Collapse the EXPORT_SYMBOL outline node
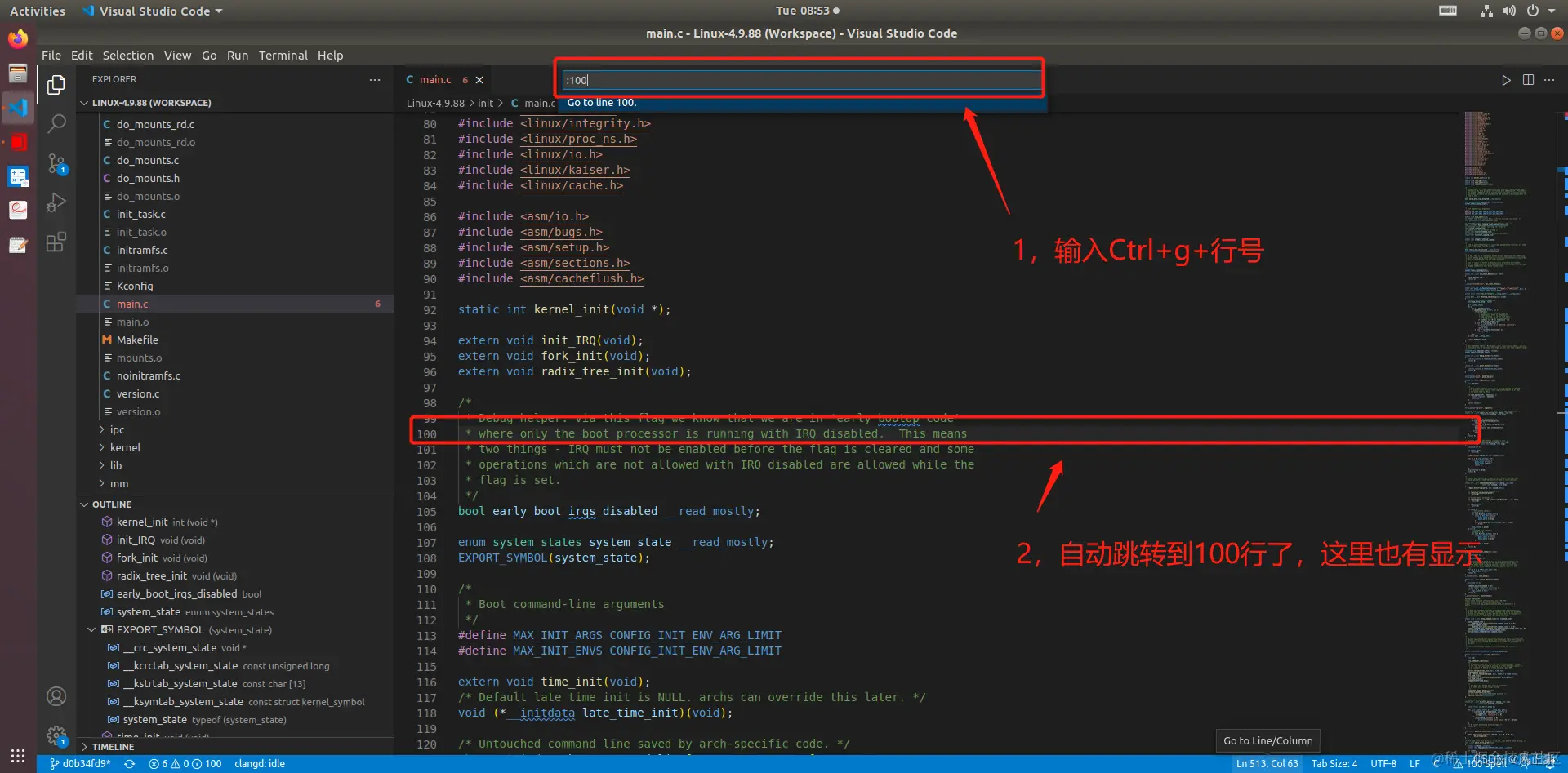This screenshot has height=773, width=1568. point(91,630)
